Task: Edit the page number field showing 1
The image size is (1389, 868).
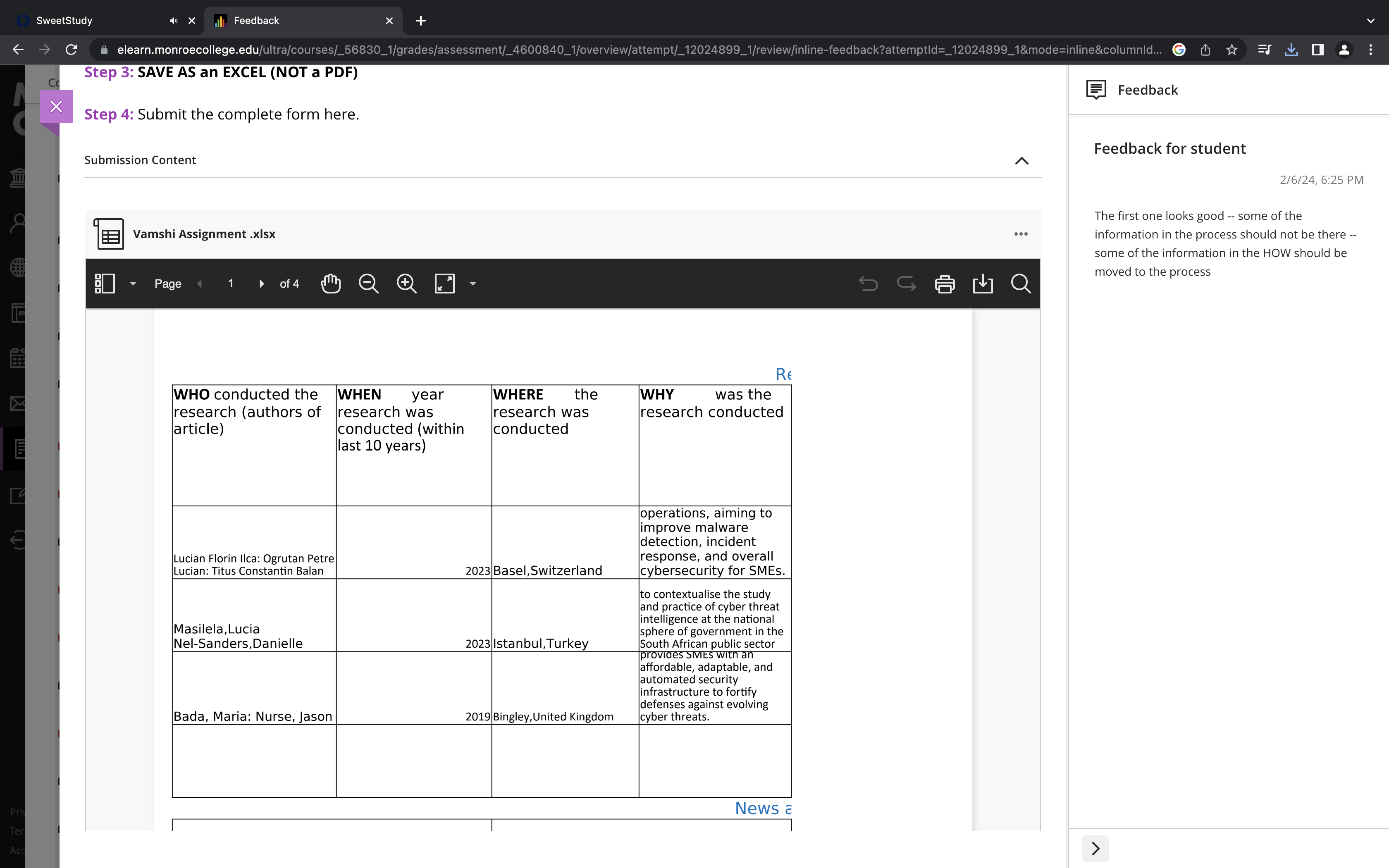Action: tap(231, 284)
